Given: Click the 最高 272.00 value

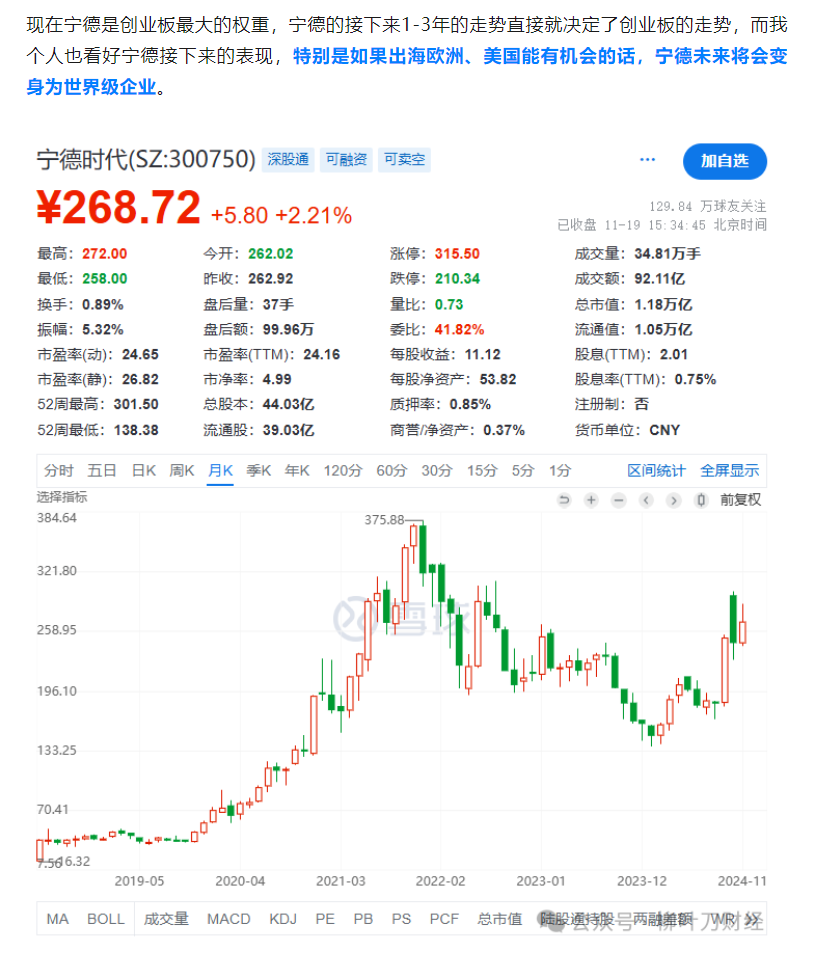Looking at the screenshot, I should point(105,254).
